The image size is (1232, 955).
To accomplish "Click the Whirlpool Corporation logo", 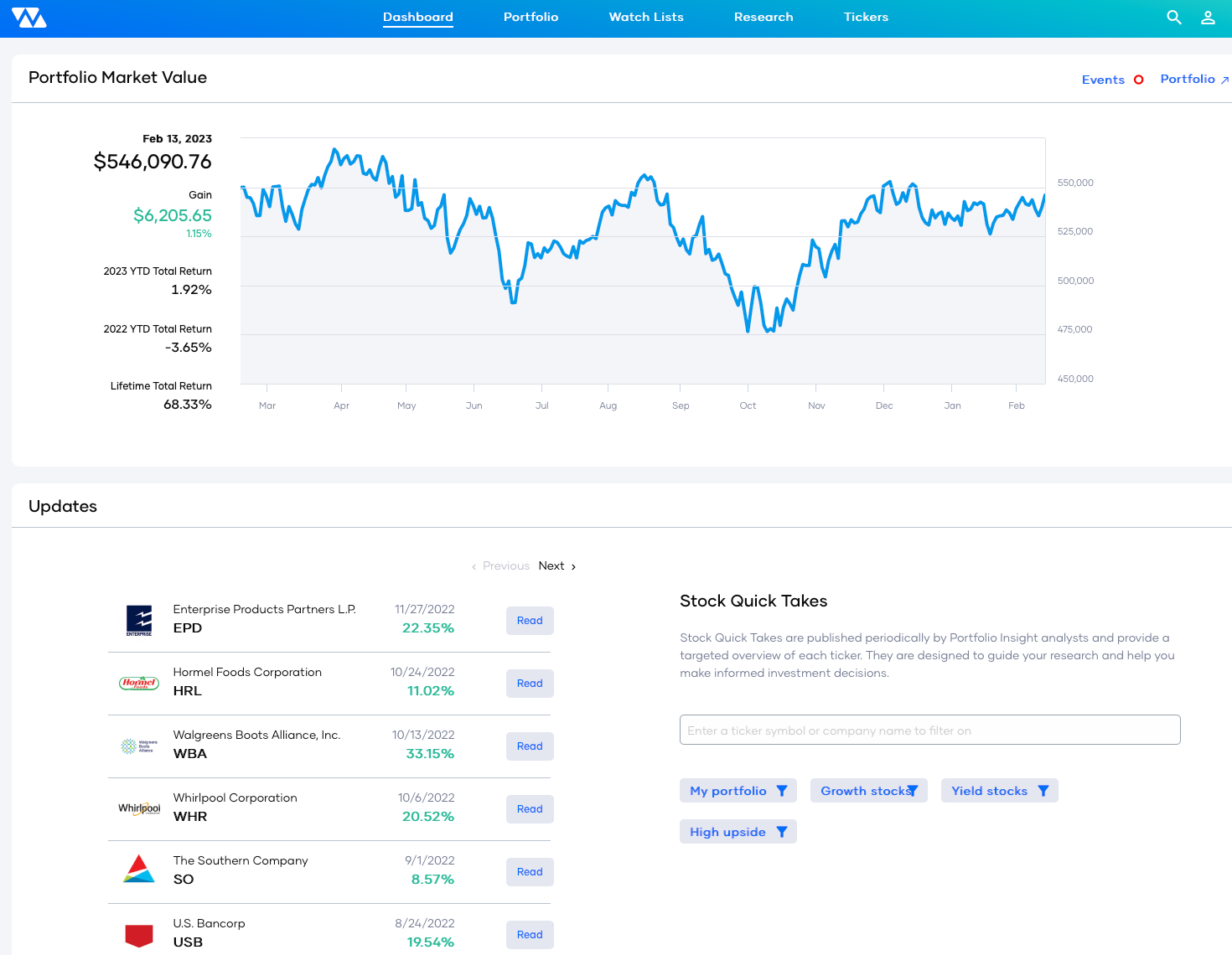I will coord(139,808).
